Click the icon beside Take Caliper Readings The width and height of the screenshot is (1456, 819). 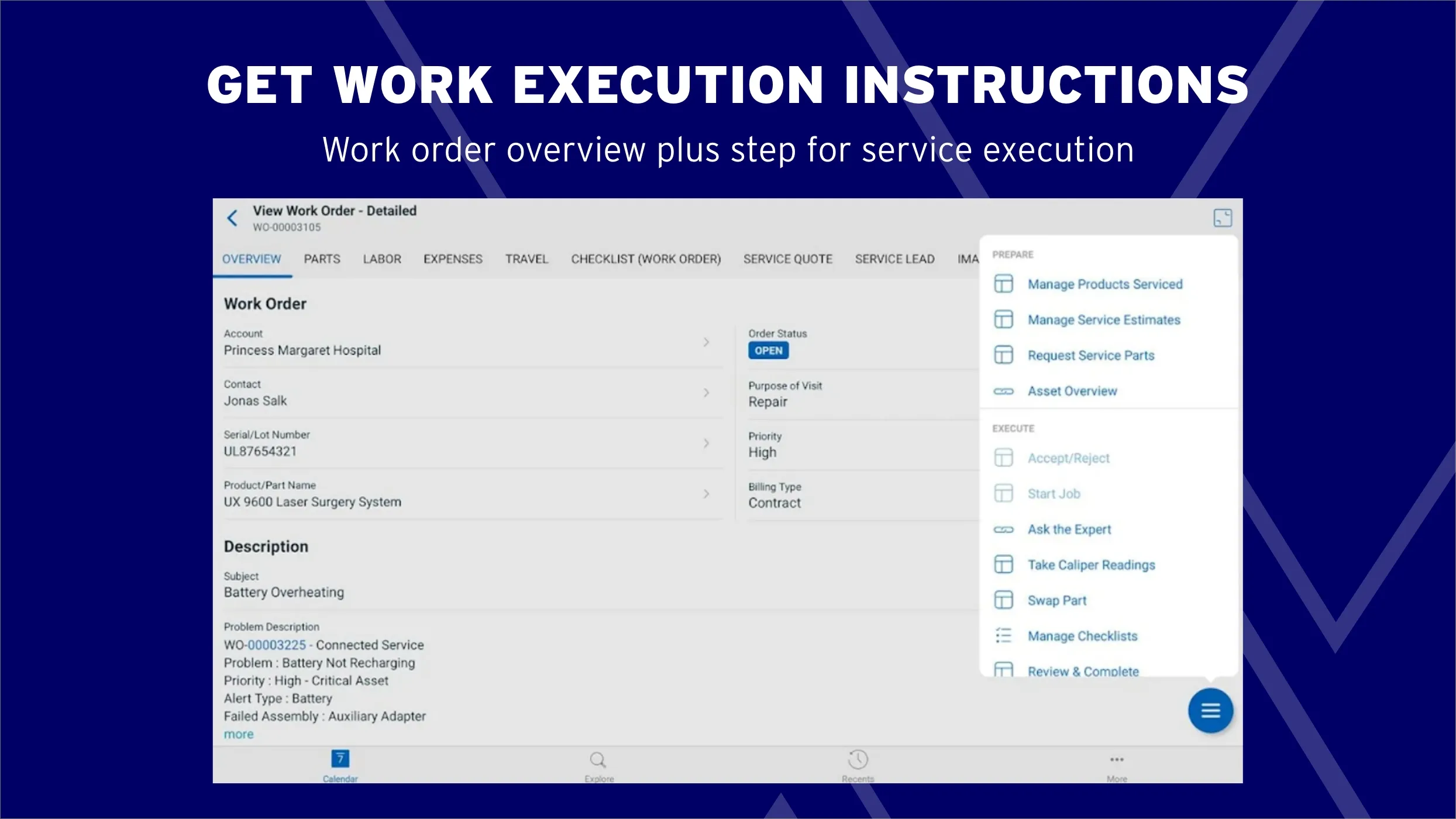pos(1004,565)
